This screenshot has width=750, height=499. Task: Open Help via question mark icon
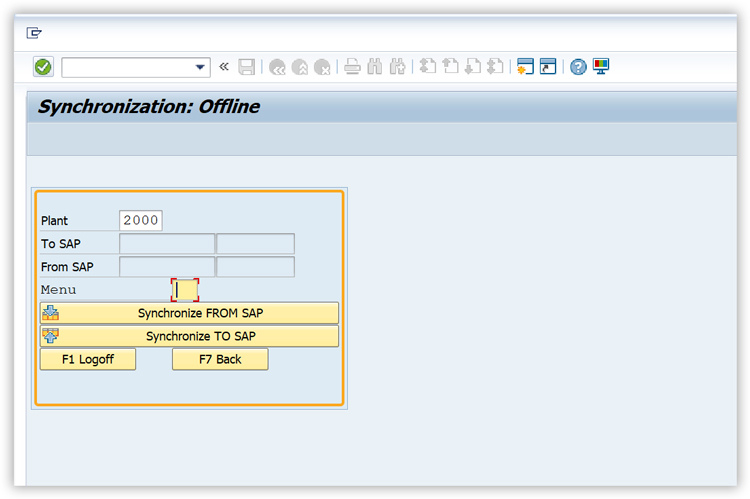click(x=578, y=67)
